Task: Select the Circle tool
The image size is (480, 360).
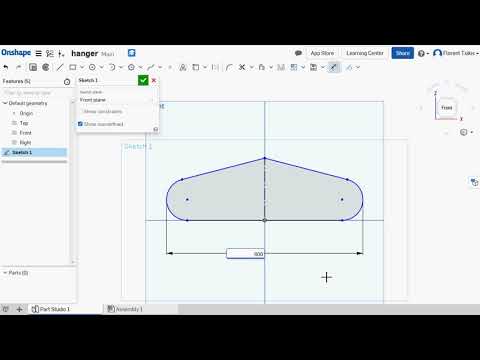Action: (x=92, y=67)
